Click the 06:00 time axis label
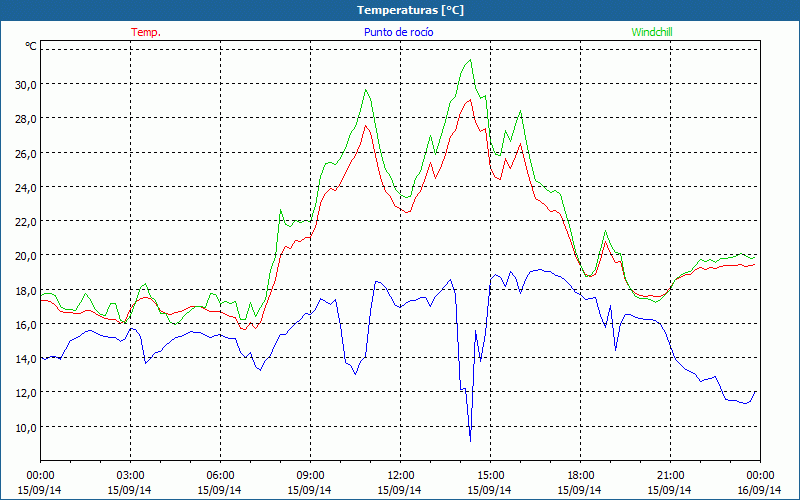The image size is (800, 500). pyautogui.click(x=220, y=476)
